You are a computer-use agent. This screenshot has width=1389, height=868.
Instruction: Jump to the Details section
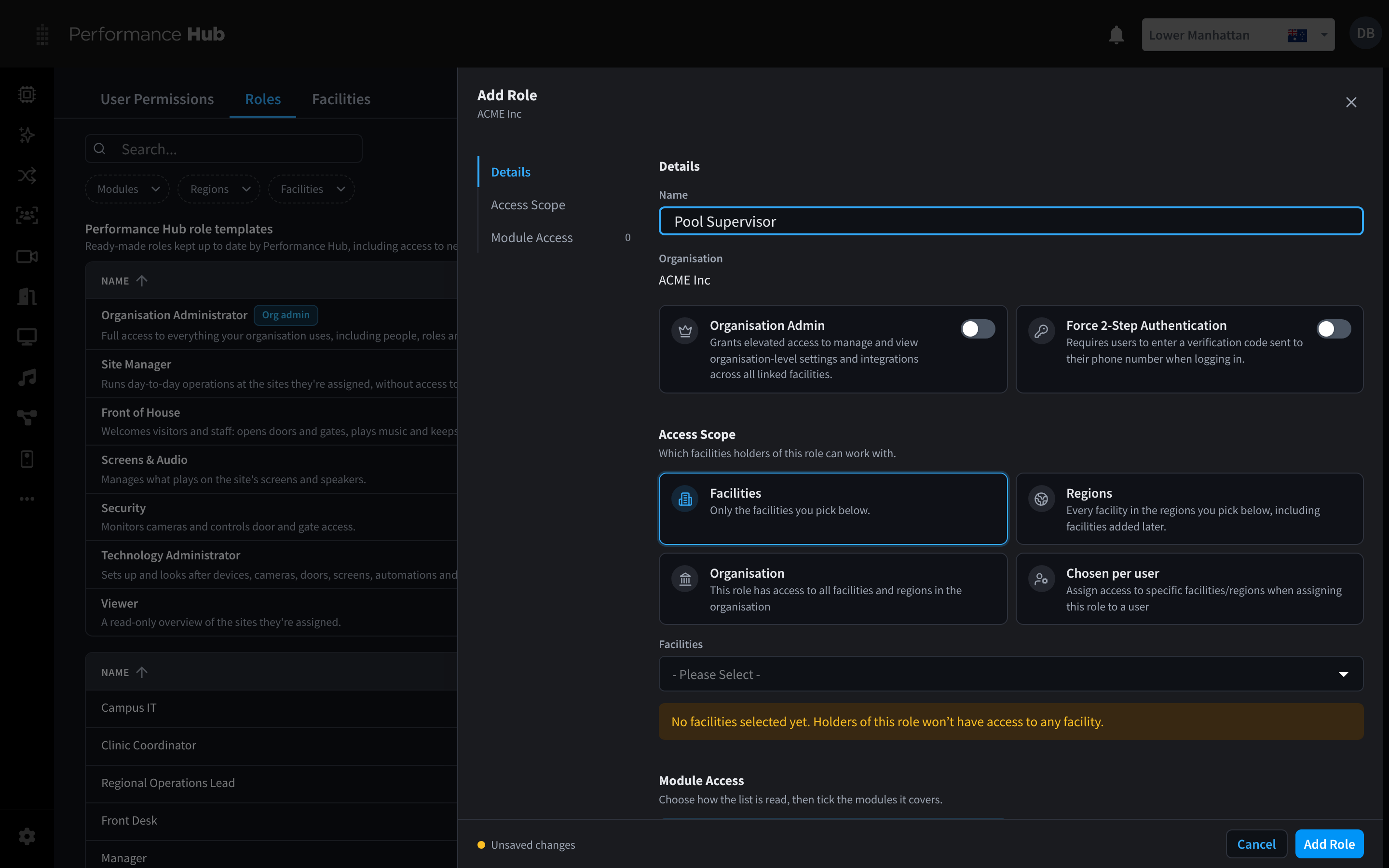click(510, 172)
